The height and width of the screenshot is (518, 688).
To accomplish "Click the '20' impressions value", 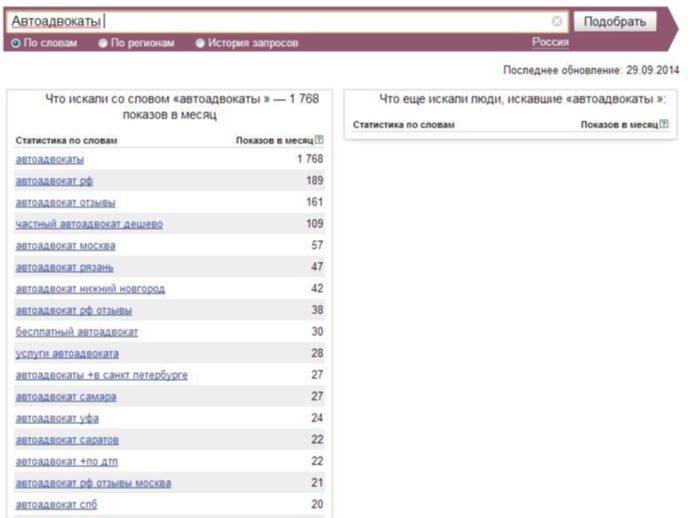I will [x=317, y=504].
